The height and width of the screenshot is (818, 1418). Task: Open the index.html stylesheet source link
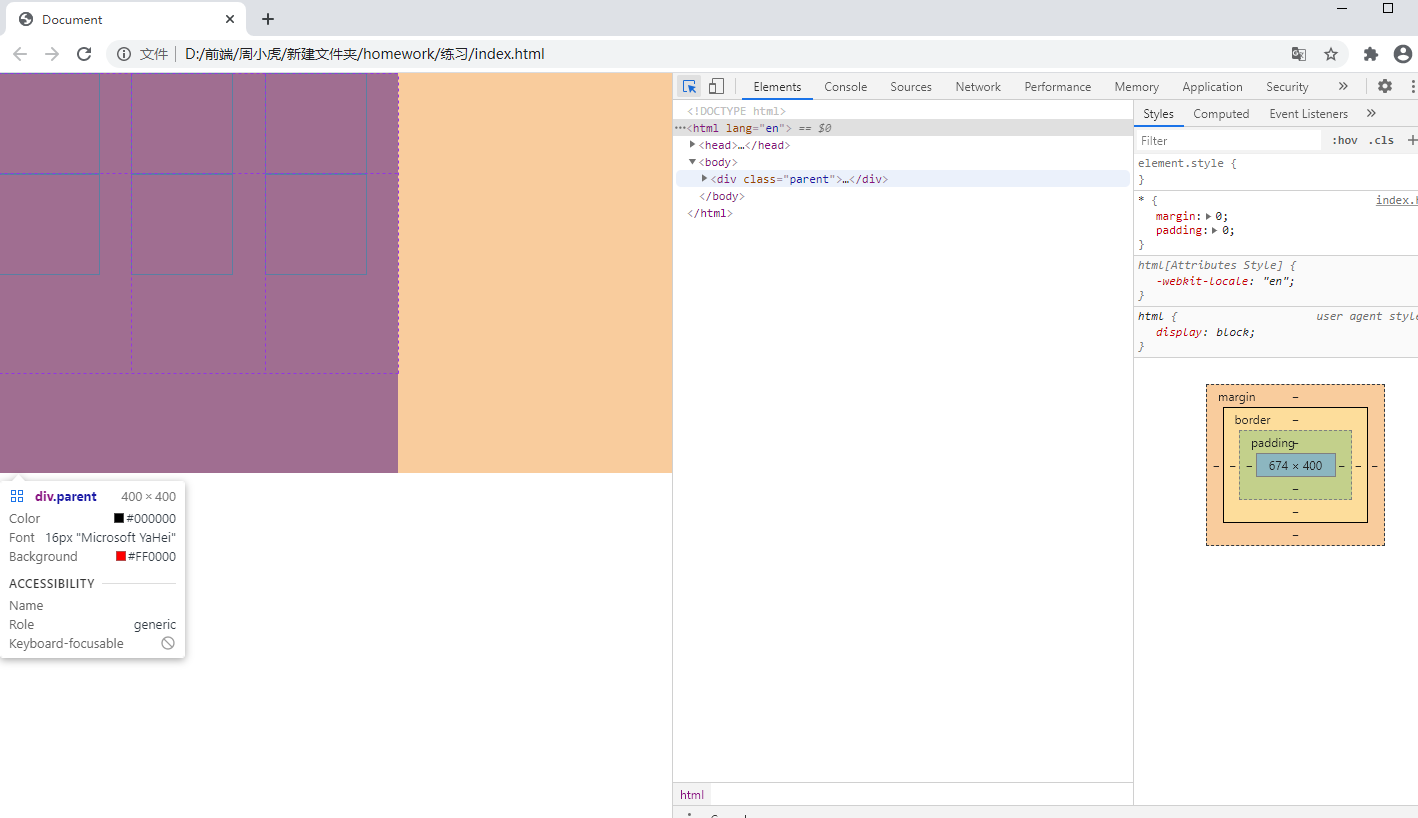pyautogui.click(x=1397, y=200)
